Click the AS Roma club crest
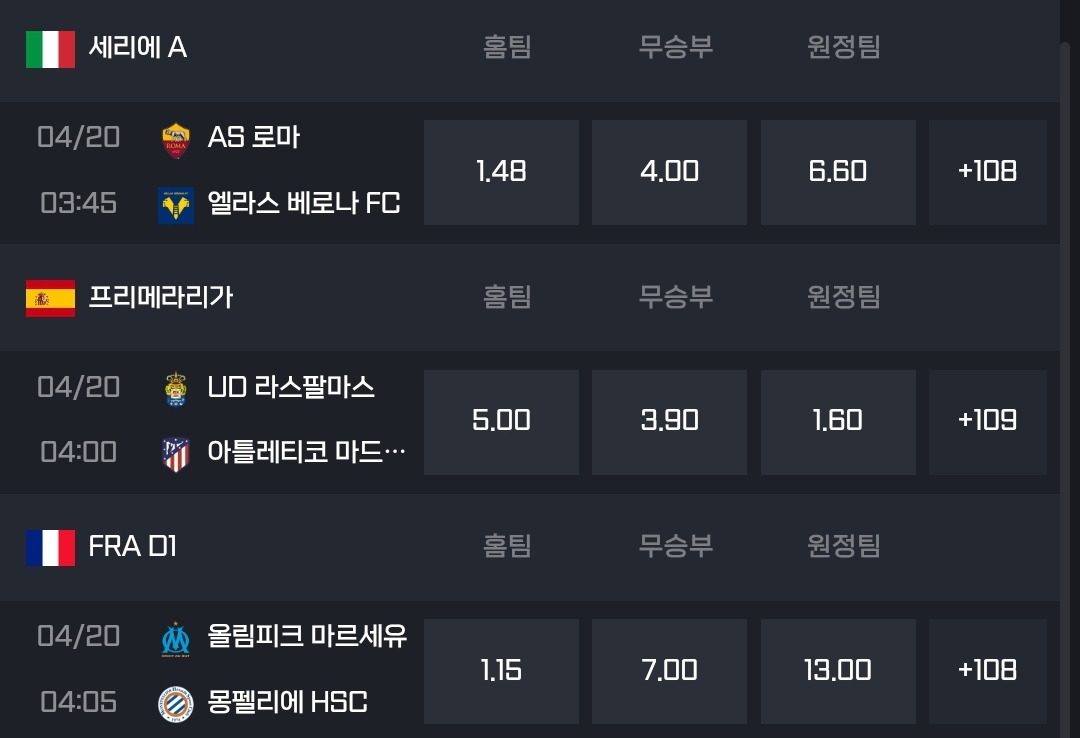Image resolution: width=1080 pixels, height=738 pixels. [176, 141]
